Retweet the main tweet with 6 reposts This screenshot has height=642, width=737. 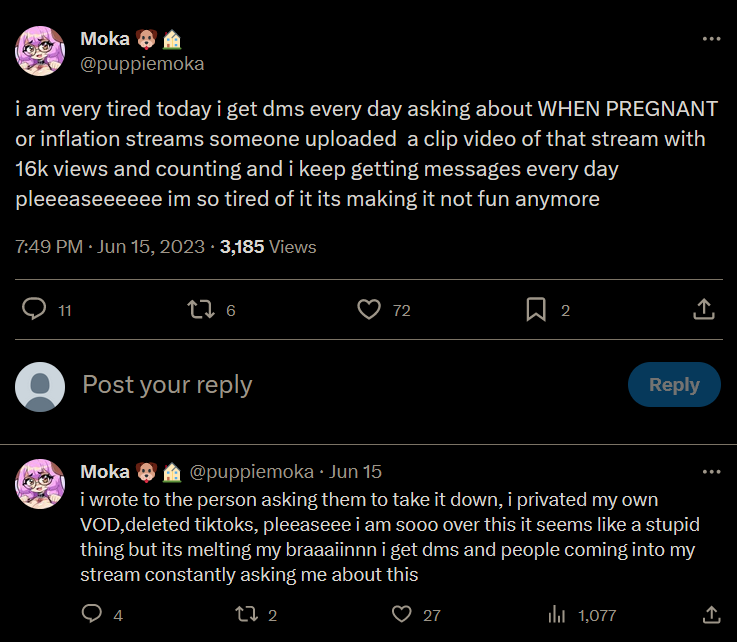coord(201,310)
